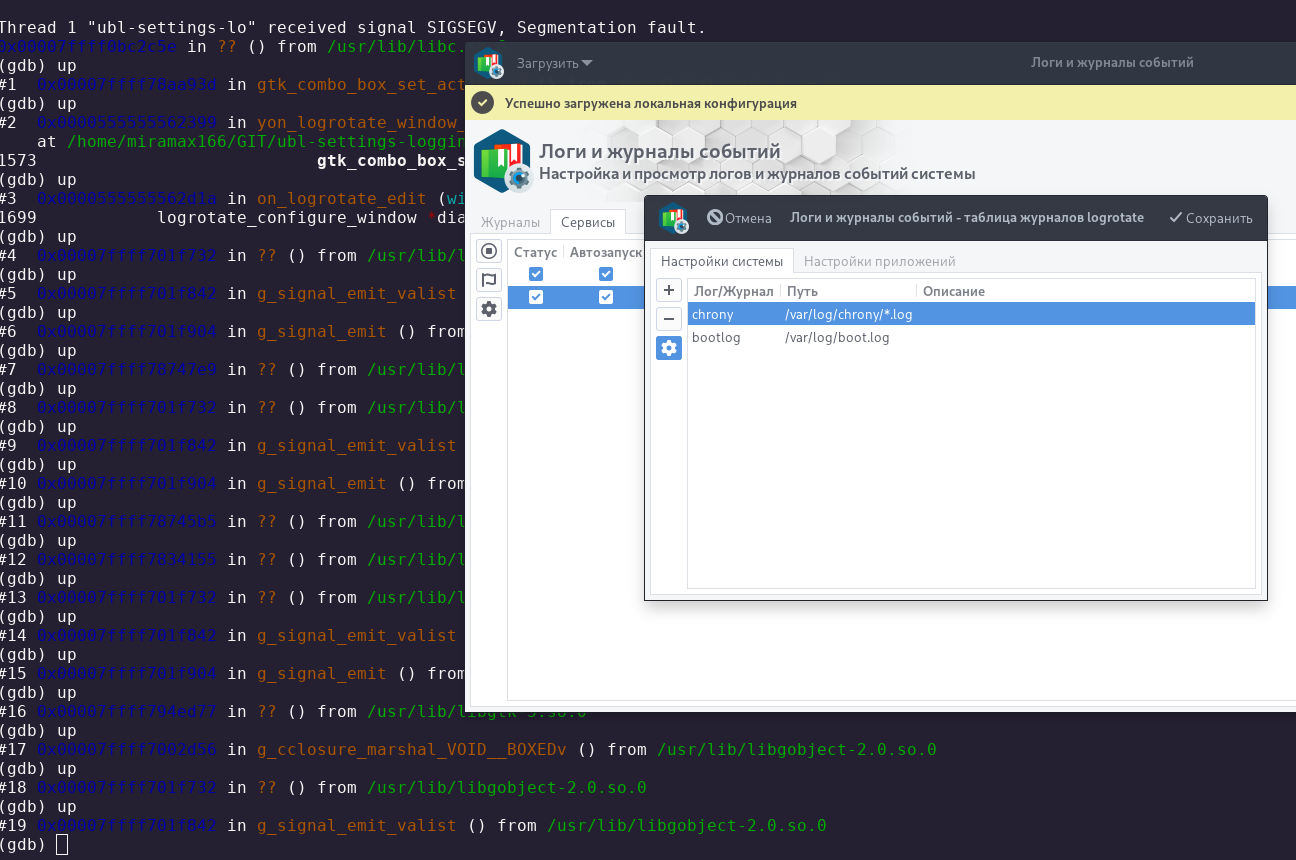Configure selected log with blue gear button
1296x860 pixels.
coord(669,348)
